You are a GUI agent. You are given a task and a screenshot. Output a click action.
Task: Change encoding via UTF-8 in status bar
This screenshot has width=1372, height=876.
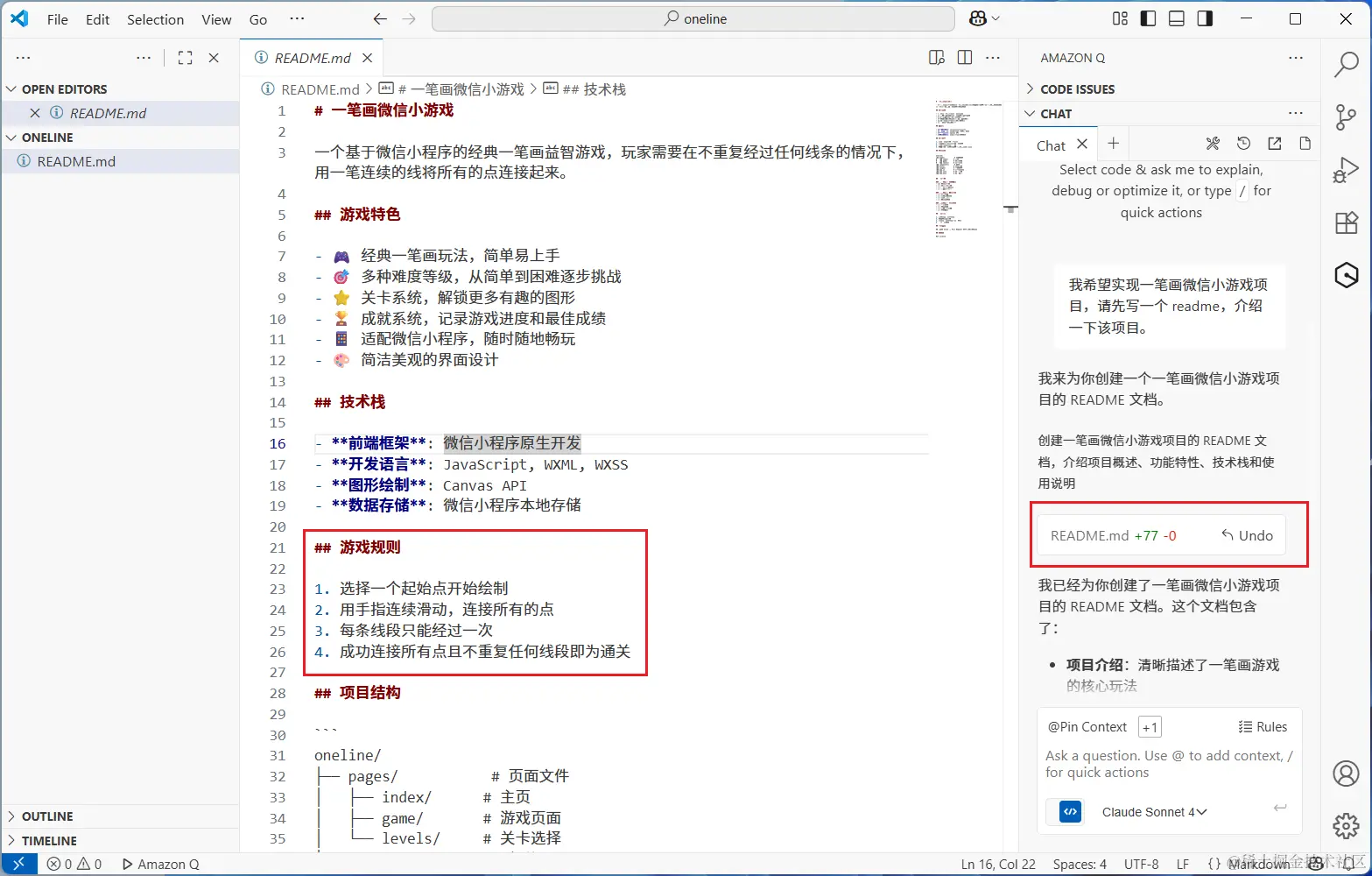click(1141, 864)
